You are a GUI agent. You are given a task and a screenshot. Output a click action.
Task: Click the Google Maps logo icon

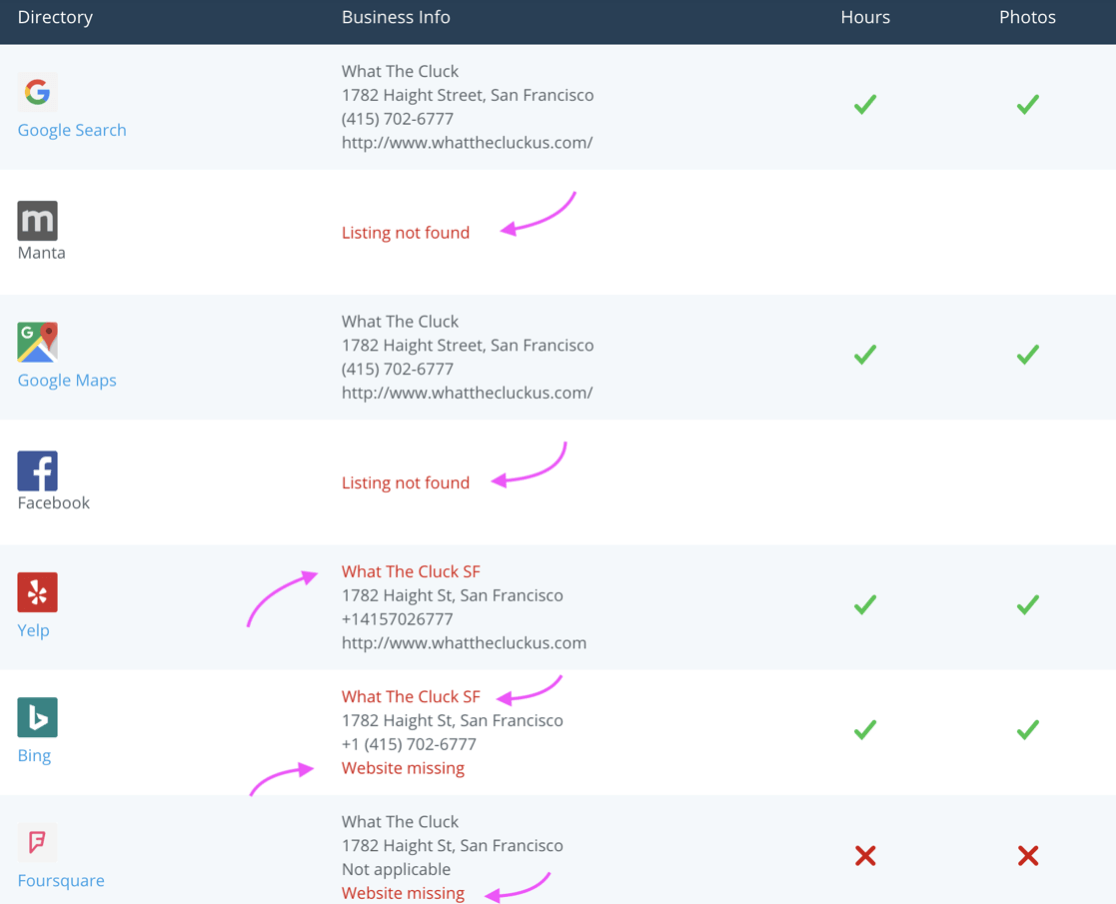[x=37, y=342]
